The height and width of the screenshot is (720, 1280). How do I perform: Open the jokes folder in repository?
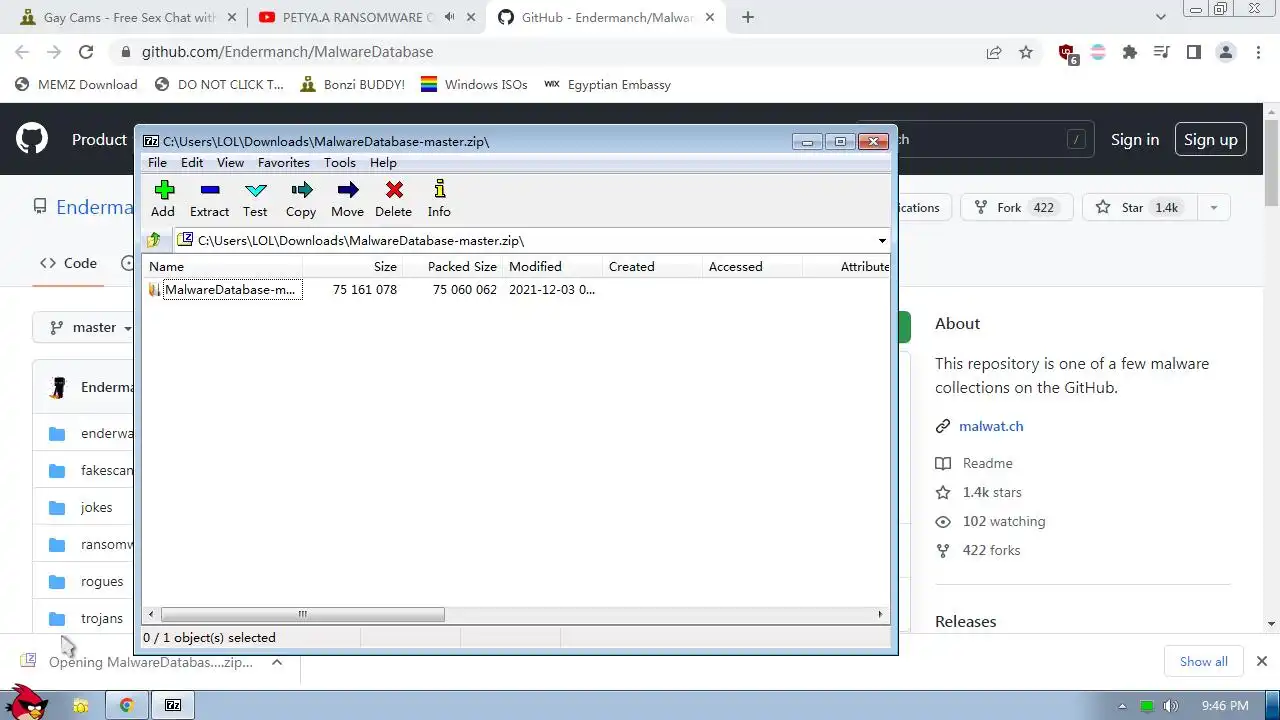coord(96,508)
